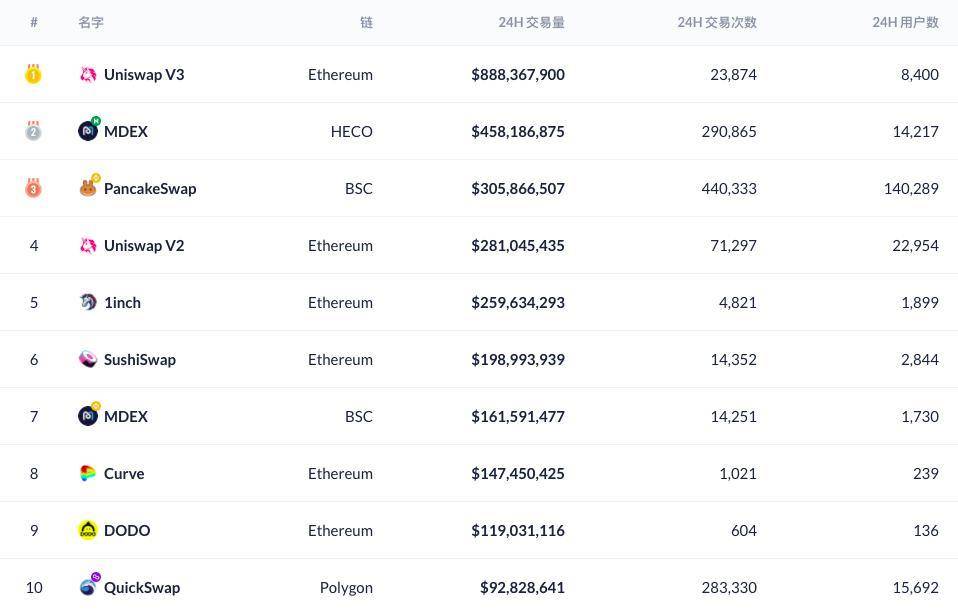958x612 pixels.
Task: Open the PancakeSwap name link
Action: click(150, 188)
